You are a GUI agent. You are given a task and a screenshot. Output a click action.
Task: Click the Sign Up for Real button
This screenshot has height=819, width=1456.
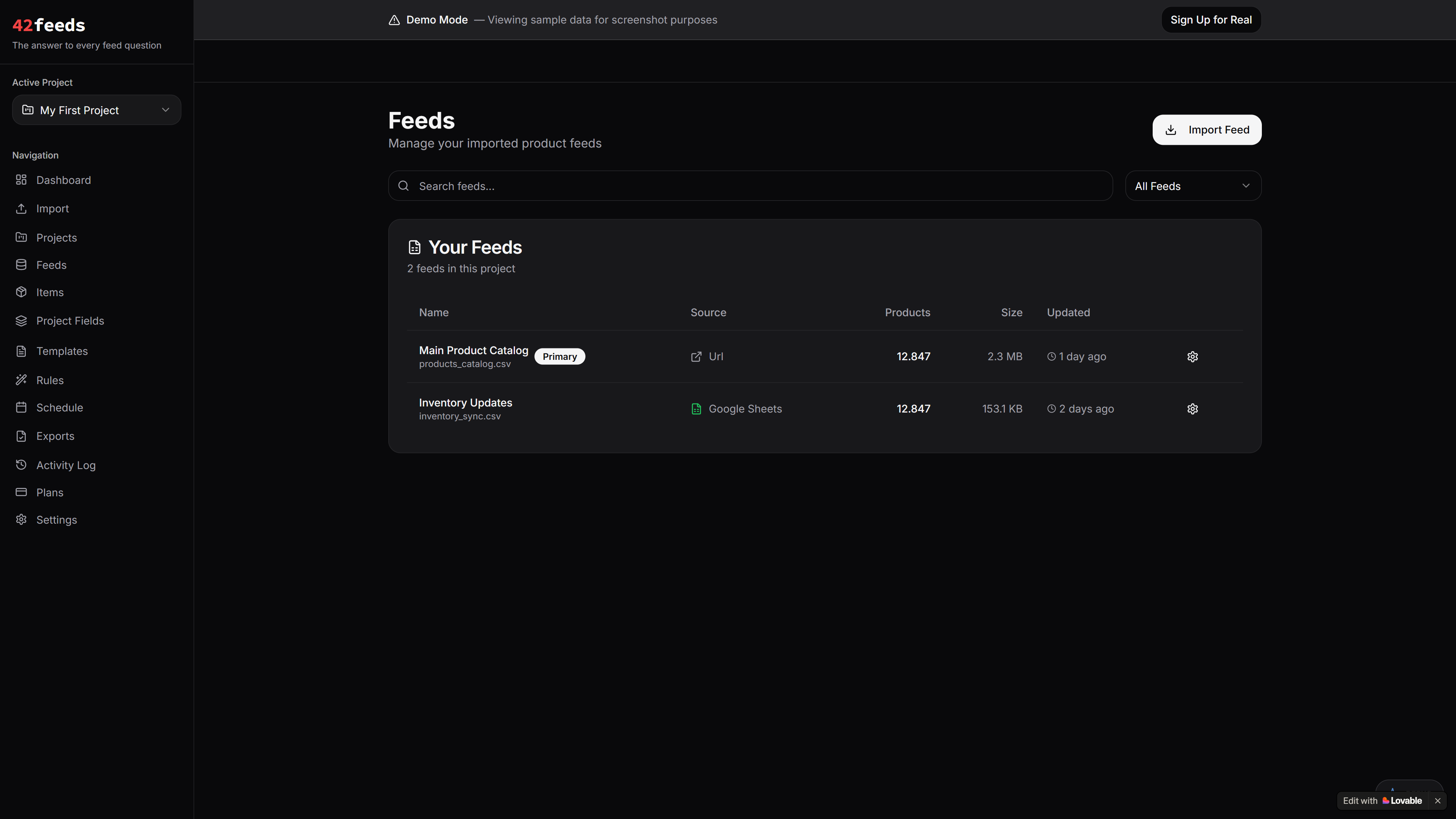pyautogui.click(x=1211, y=19)
